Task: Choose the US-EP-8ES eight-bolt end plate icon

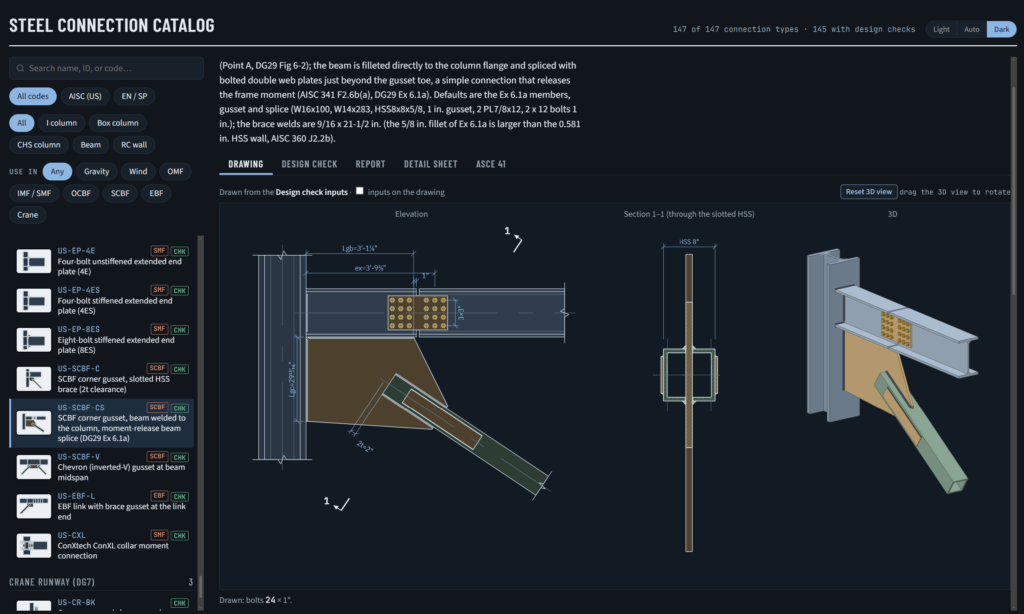Action: coord(33,340)
